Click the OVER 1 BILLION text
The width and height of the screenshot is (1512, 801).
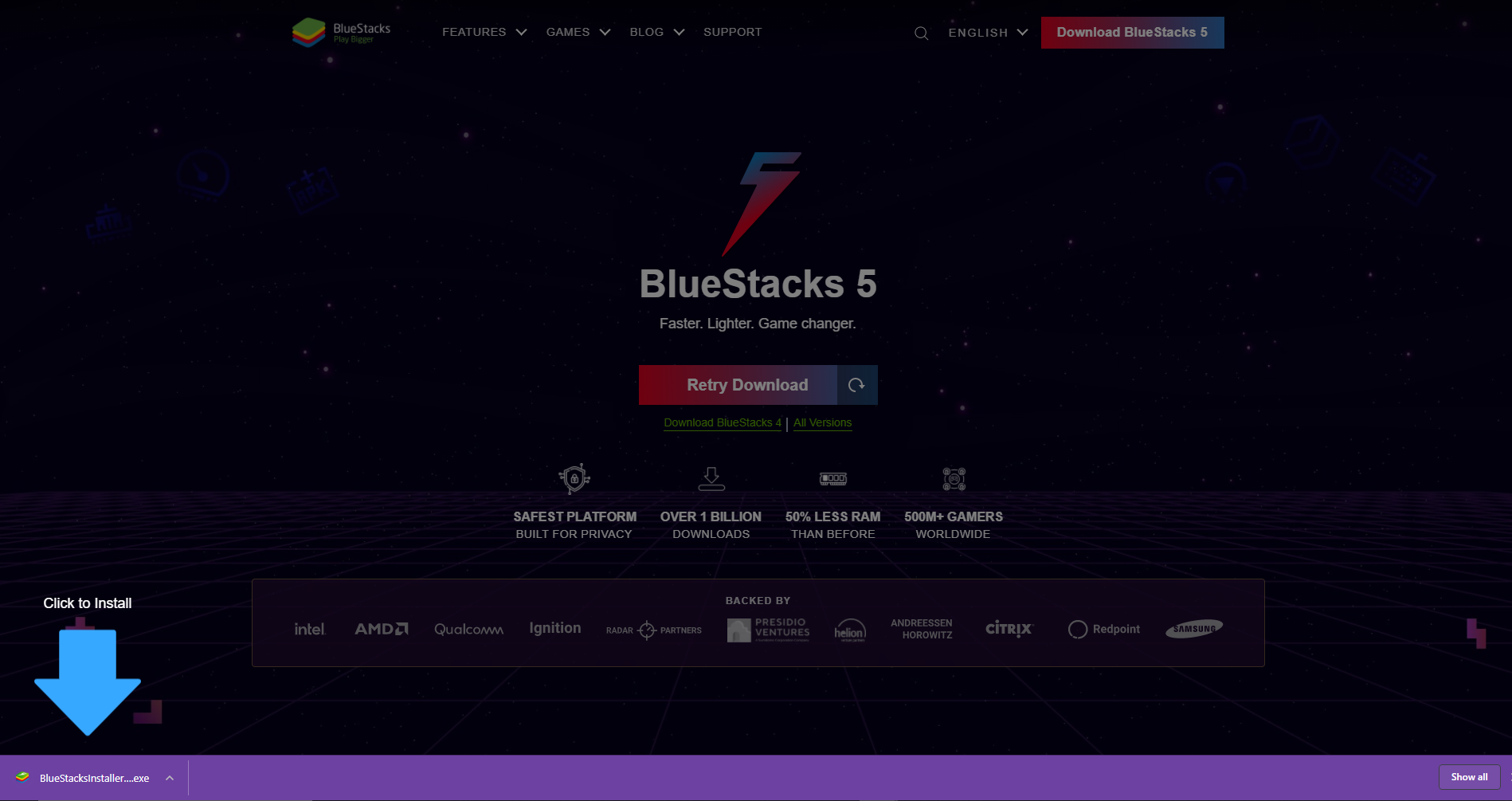tap(711, 516)
